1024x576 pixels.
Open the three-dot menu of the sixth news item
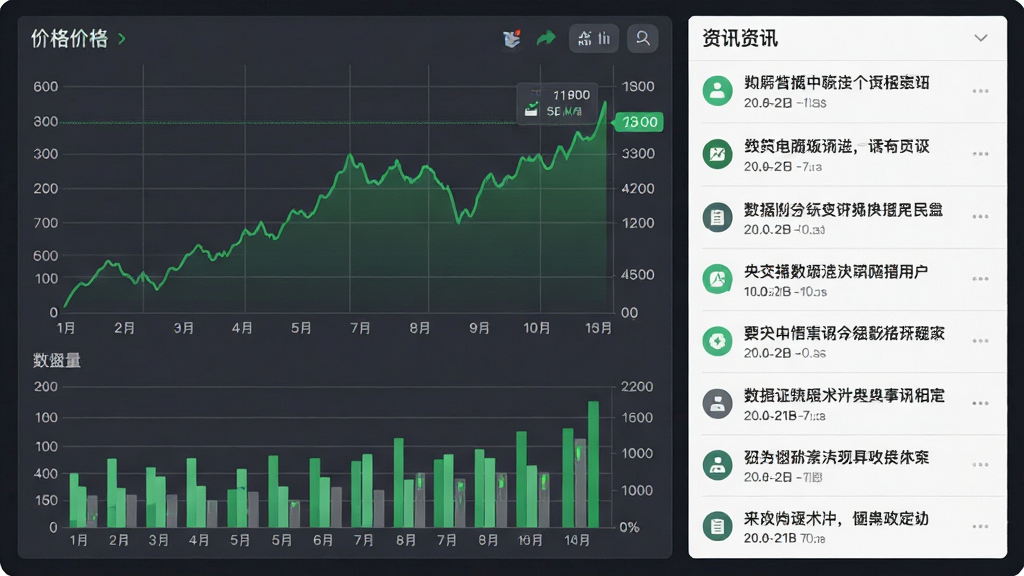[980, 403]
